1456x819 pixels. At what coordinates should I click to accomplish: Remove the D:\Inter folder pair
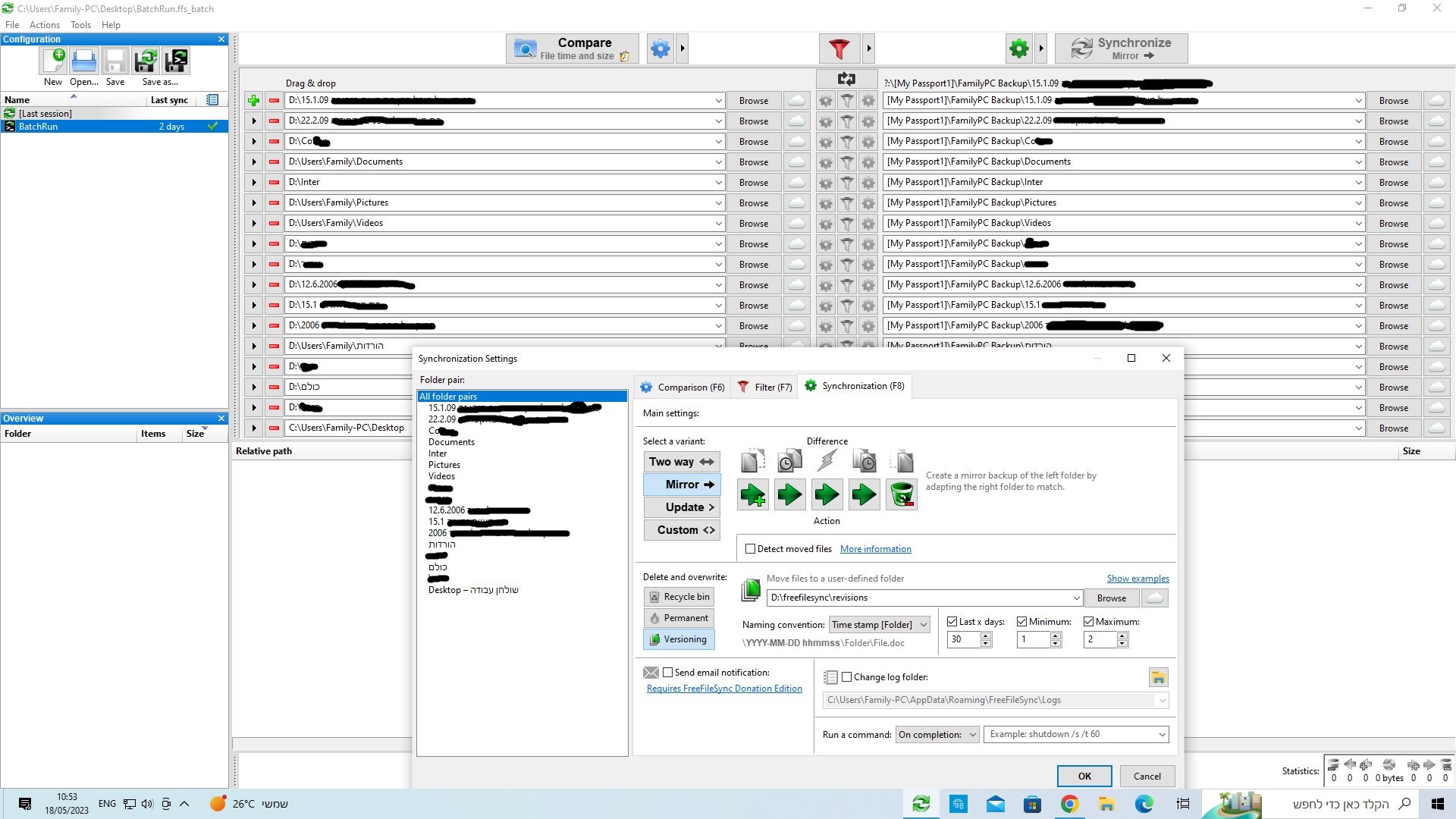click(x=274, y=182)
